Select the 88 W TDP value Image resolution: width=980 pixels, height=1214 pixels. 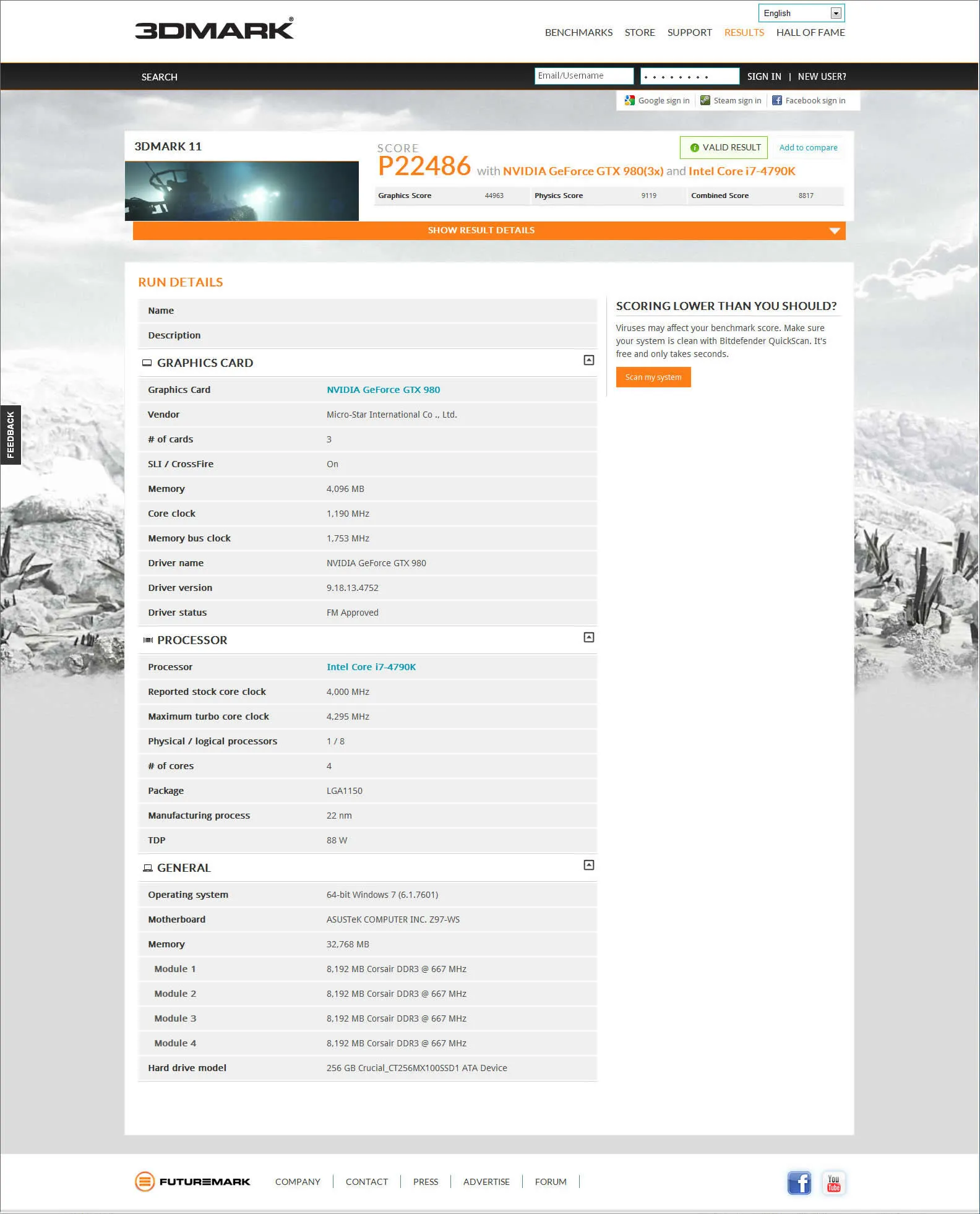pyautogui.click(x=337, y=840)
